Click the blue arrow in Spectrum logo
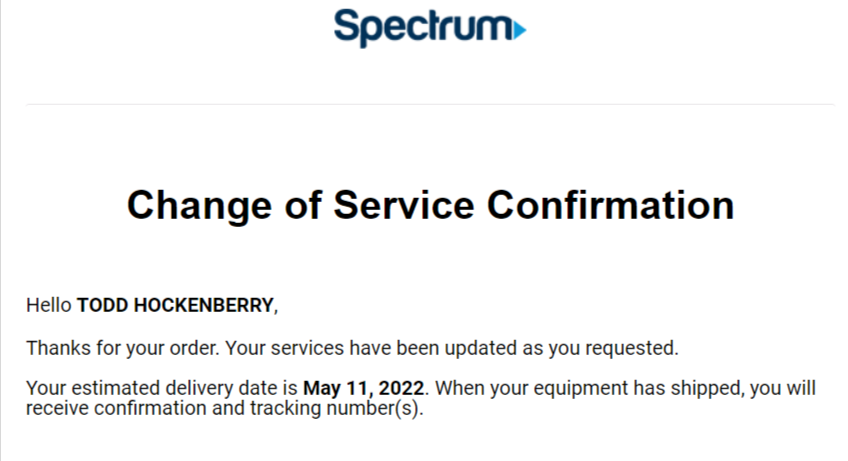The width and height of the screenshot is (848, 461). pyautogui.click(x=519, y=30)
